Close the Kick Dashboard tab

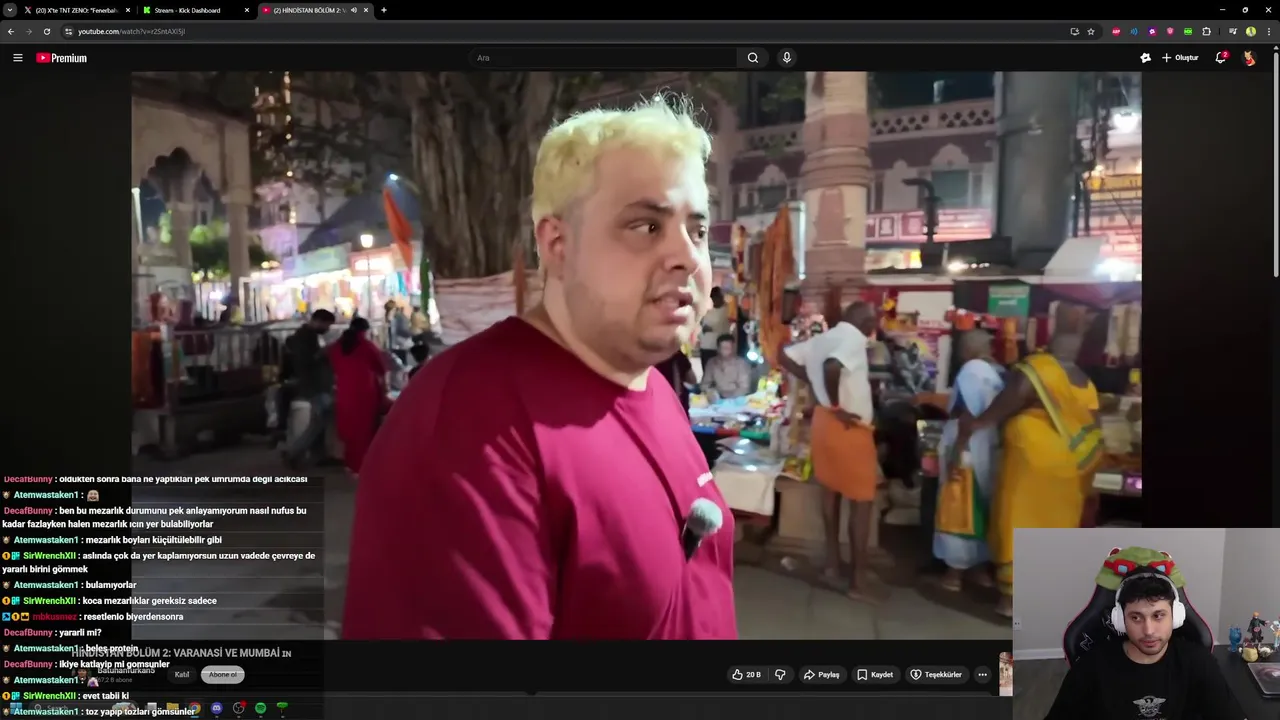[x=246, y=10]
